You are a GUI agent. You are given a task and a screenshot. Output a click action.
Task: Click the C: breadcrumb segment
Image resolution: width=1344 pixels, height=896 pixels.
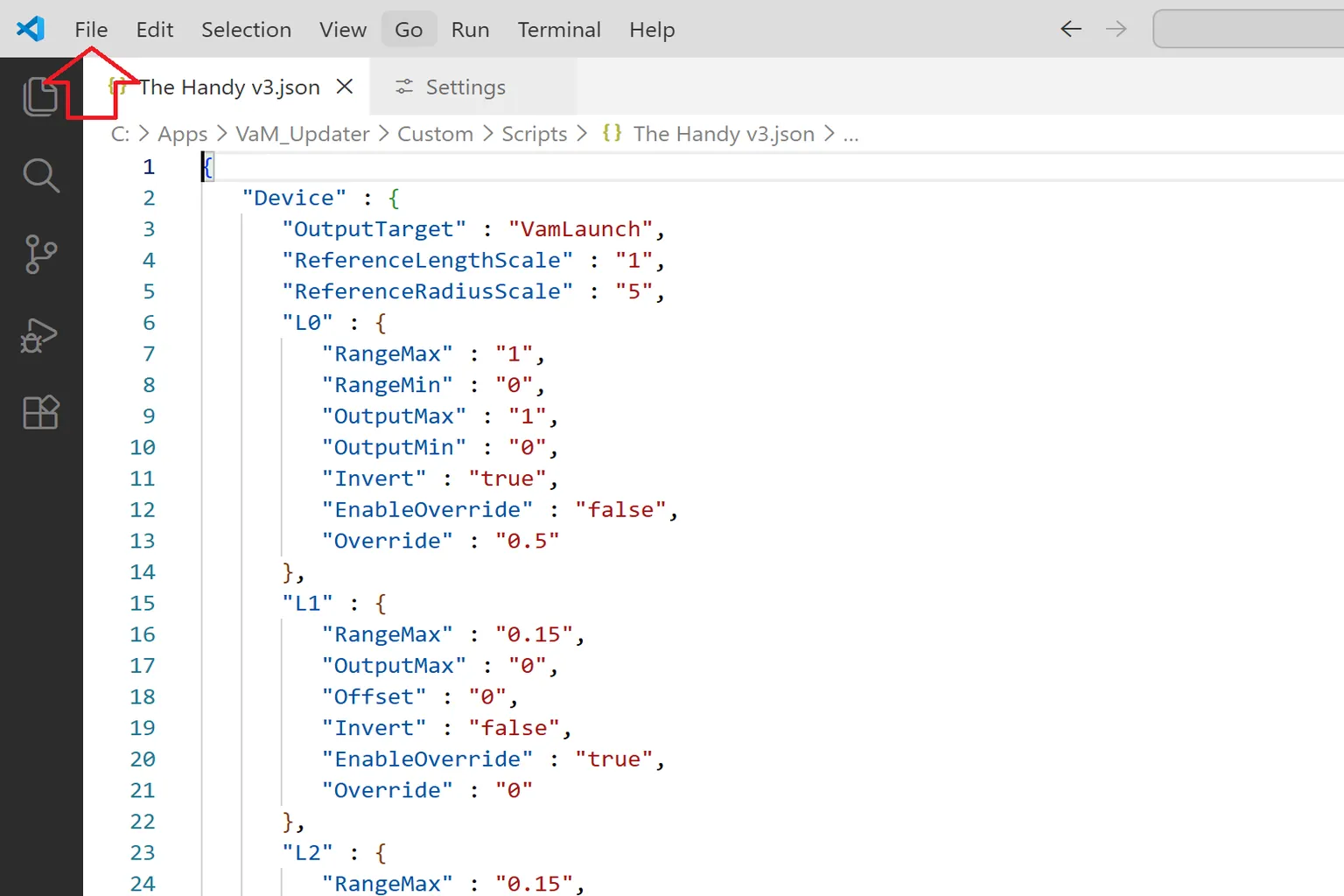click(x=120, y=134)
